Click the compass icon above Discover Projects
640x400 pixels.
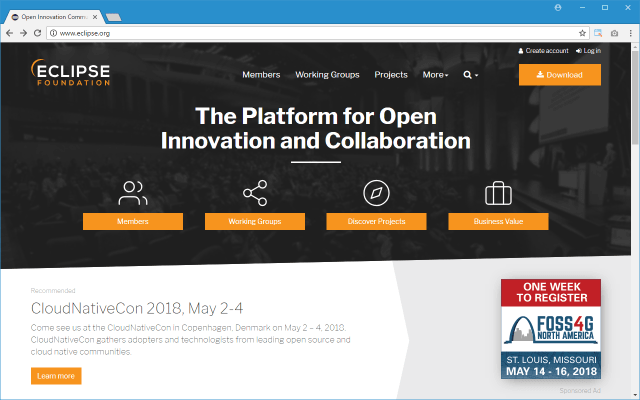pos(376,193)
